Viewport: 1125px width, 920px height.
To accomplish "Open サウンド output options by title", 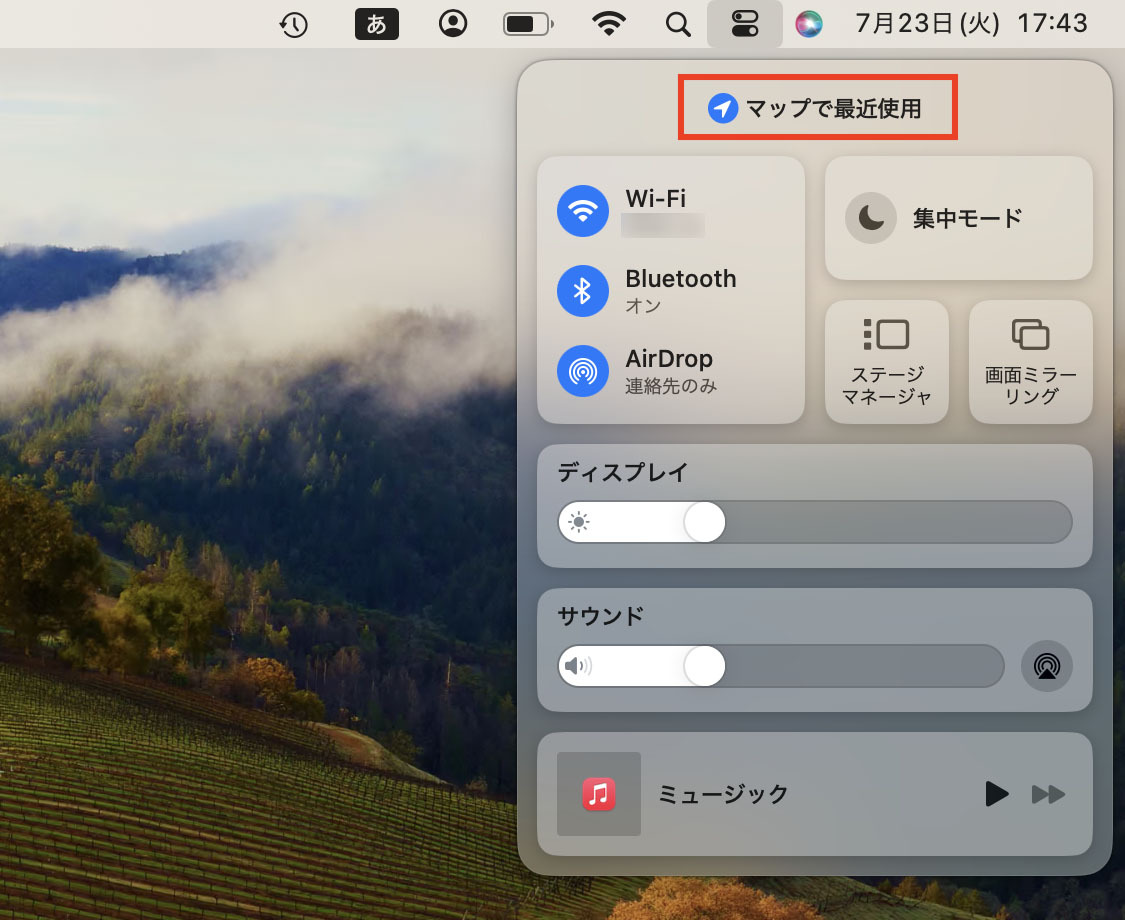I will [x=601, y=616].
